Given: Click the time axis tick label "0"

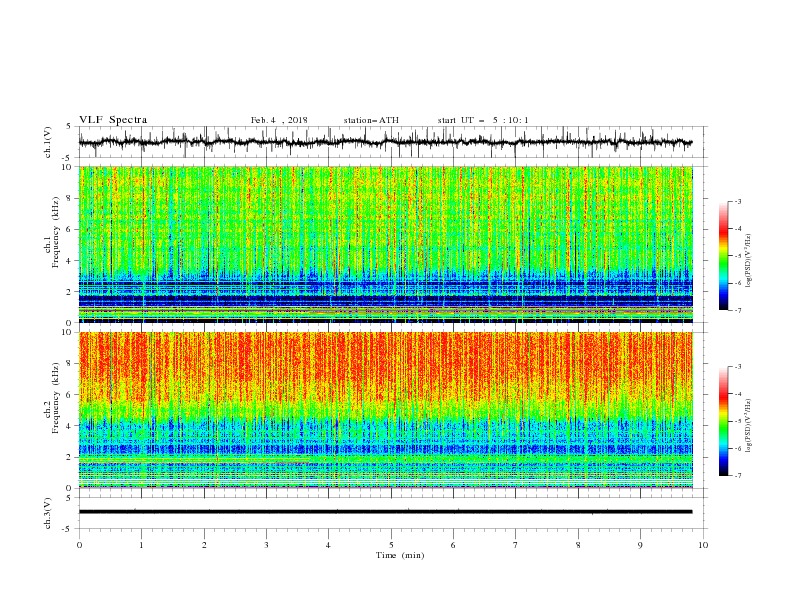Looking at the screenshot, I should (79, 545).
